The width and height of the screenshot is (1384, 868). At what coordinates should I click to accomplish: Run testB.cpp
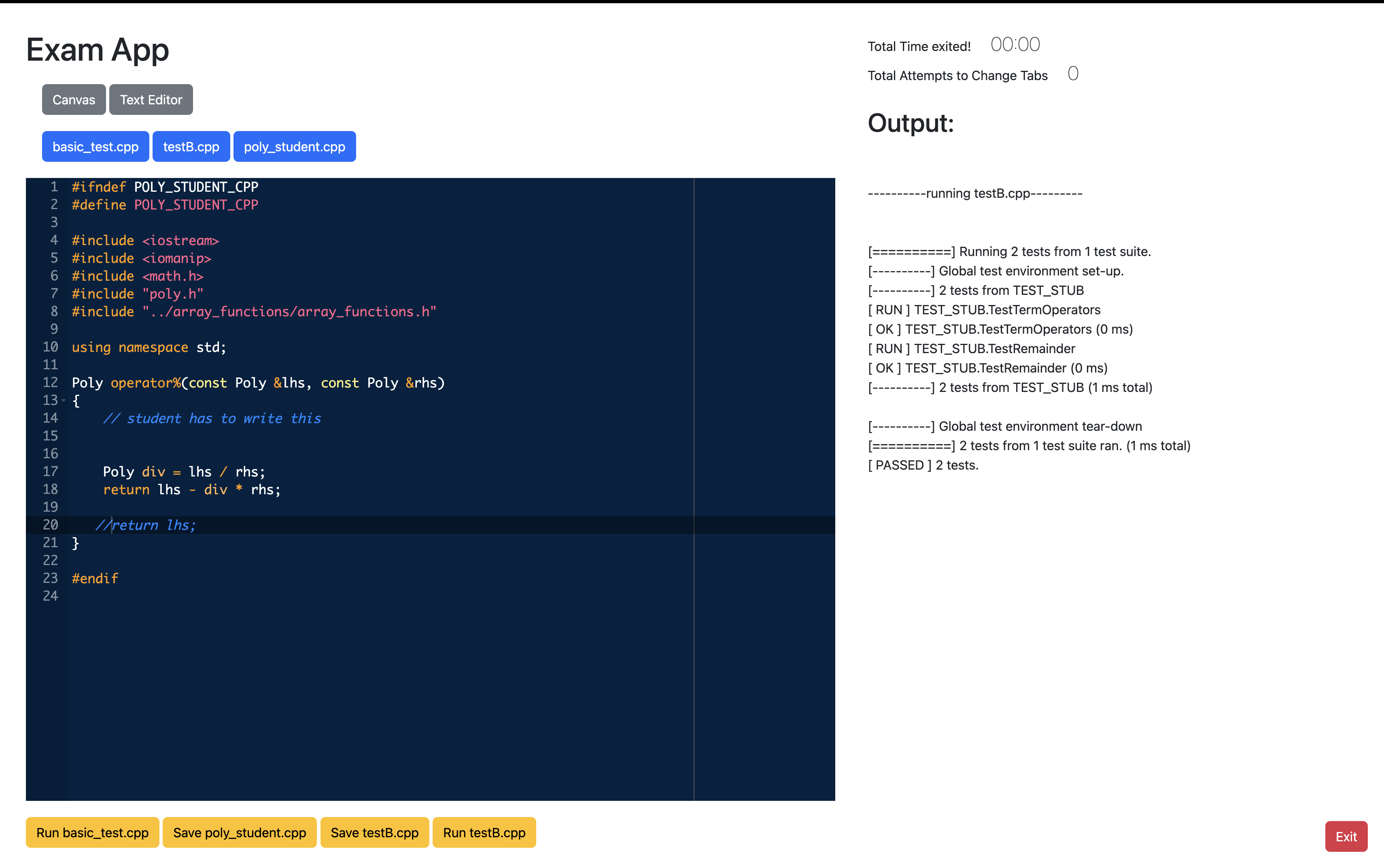click(484, 832)
